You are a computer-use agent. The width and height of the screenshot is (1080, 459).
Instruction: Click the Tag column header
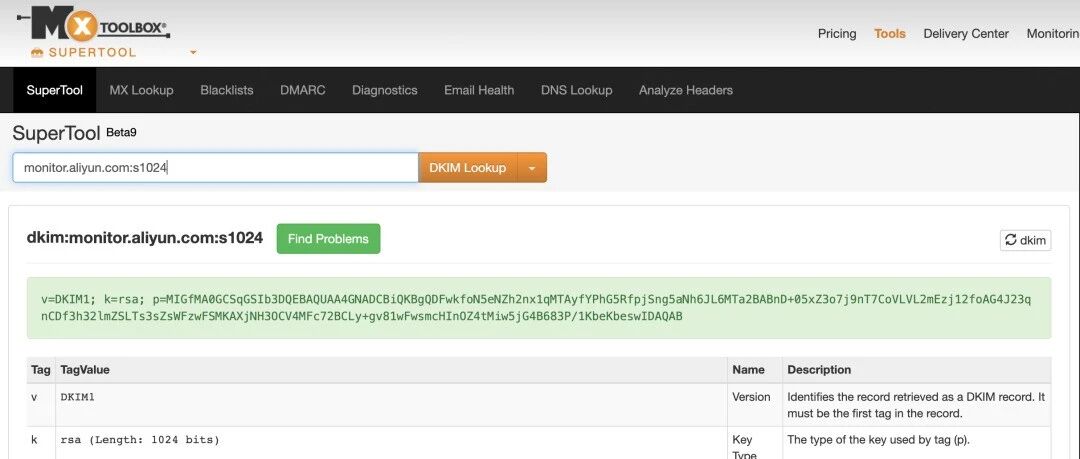[41, 370]
